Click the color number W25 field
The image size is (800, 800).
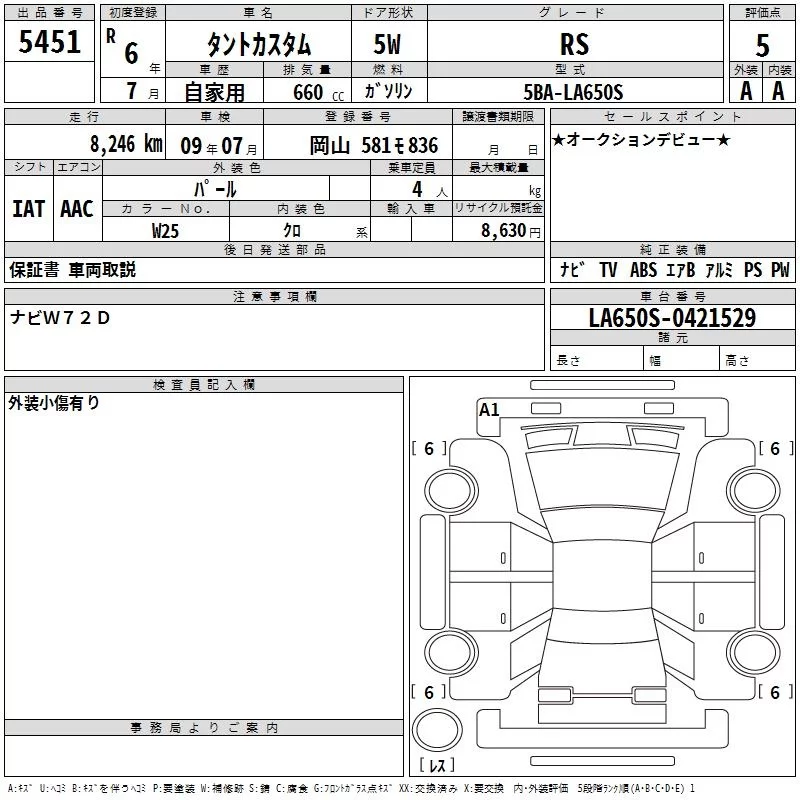tap(166, 230)
